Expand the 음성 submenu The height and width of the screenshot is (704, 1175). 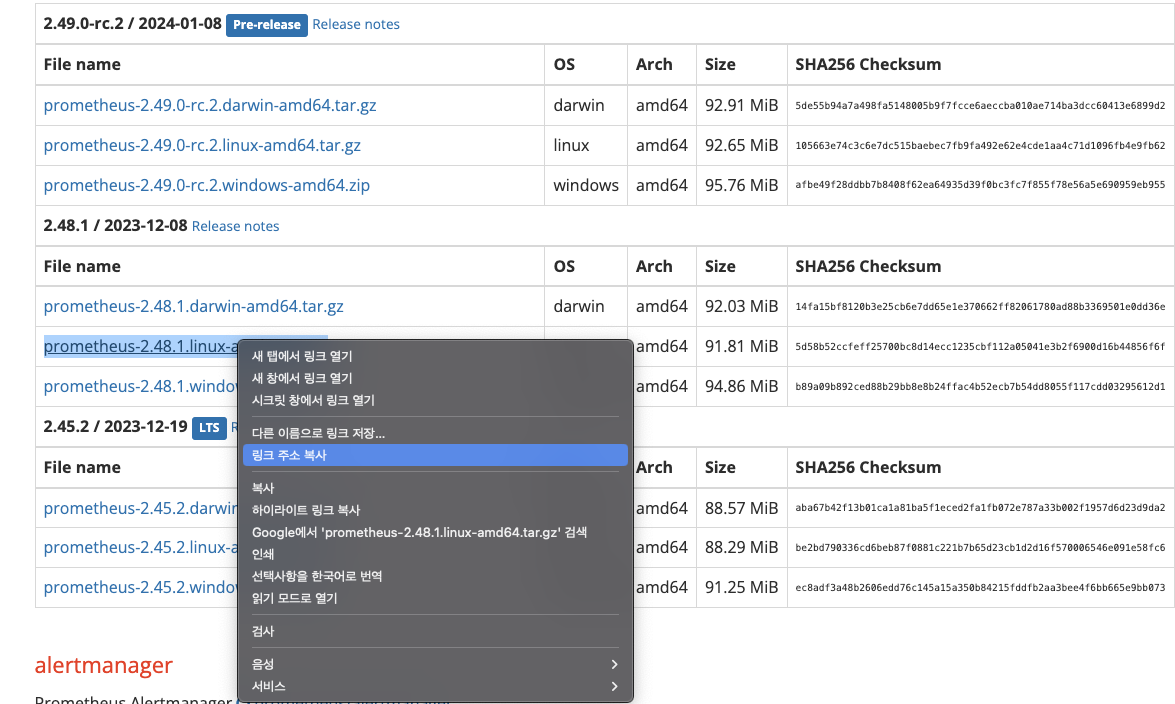point(264,664)
